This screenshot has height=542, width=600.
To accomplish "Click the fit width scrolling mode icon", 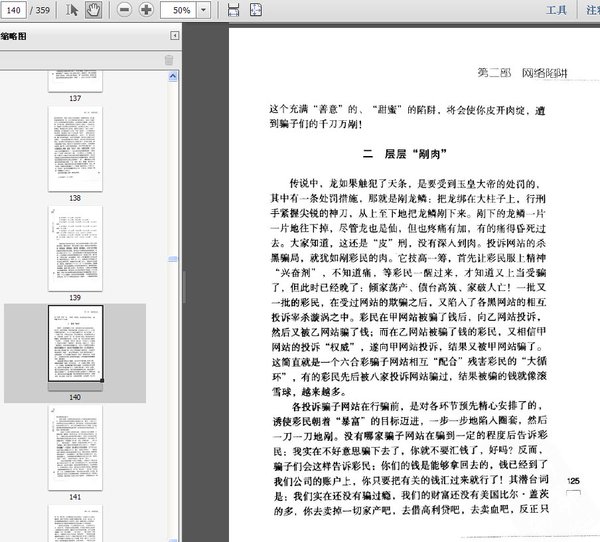I will click(x=233, y=10).
